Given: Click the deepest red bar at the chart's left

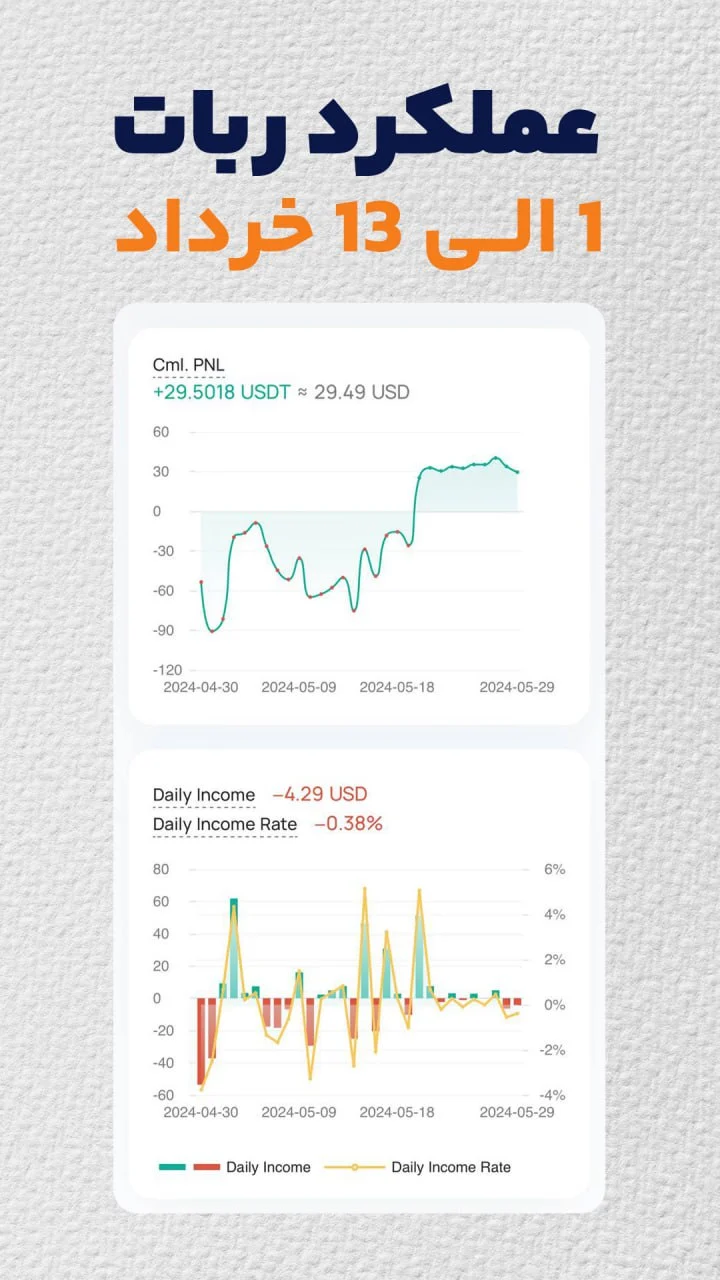Looking at the screenshot, I should 201,1040.
